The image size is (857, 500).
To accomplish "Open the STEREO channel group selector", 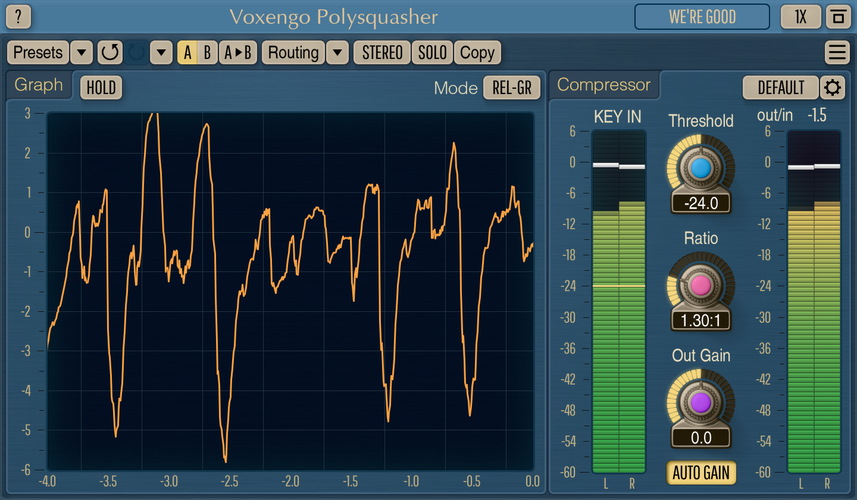I will (x=382, y=52).
